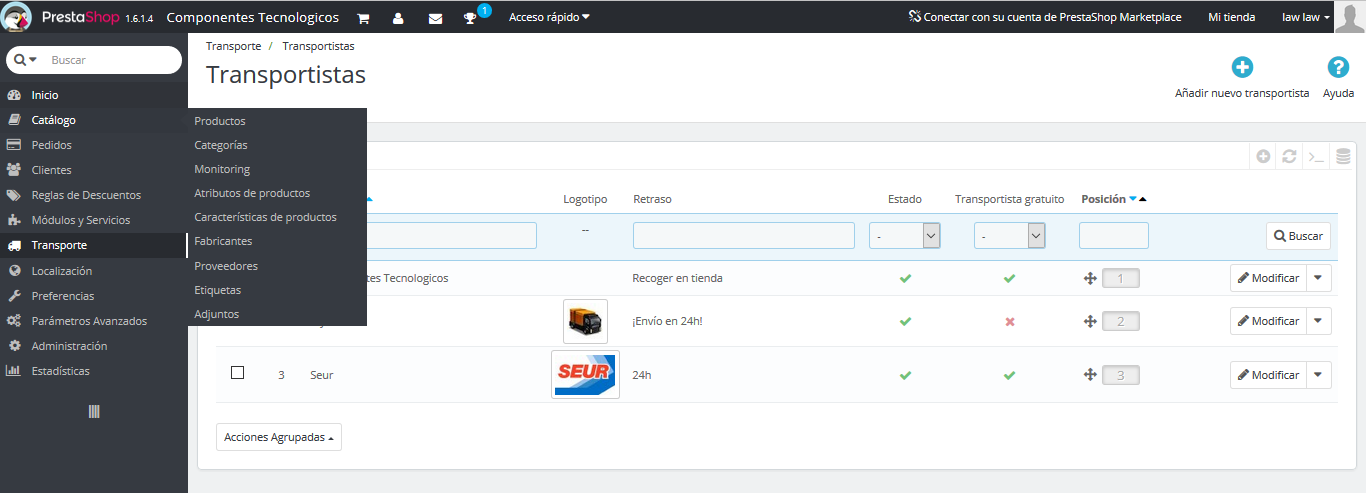This screenshot has height=493, width=1366.
Task: Toggle free shipping status for second carrier
Action: click(1009, 321)
